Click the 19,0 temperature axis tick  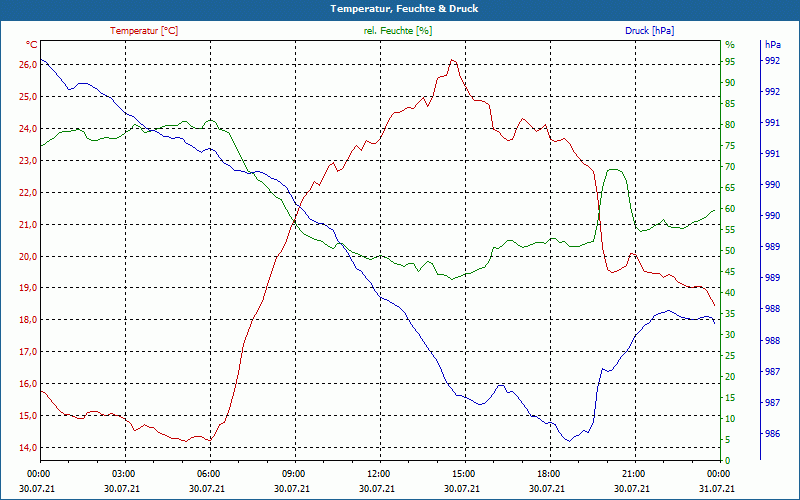(29, 288)
